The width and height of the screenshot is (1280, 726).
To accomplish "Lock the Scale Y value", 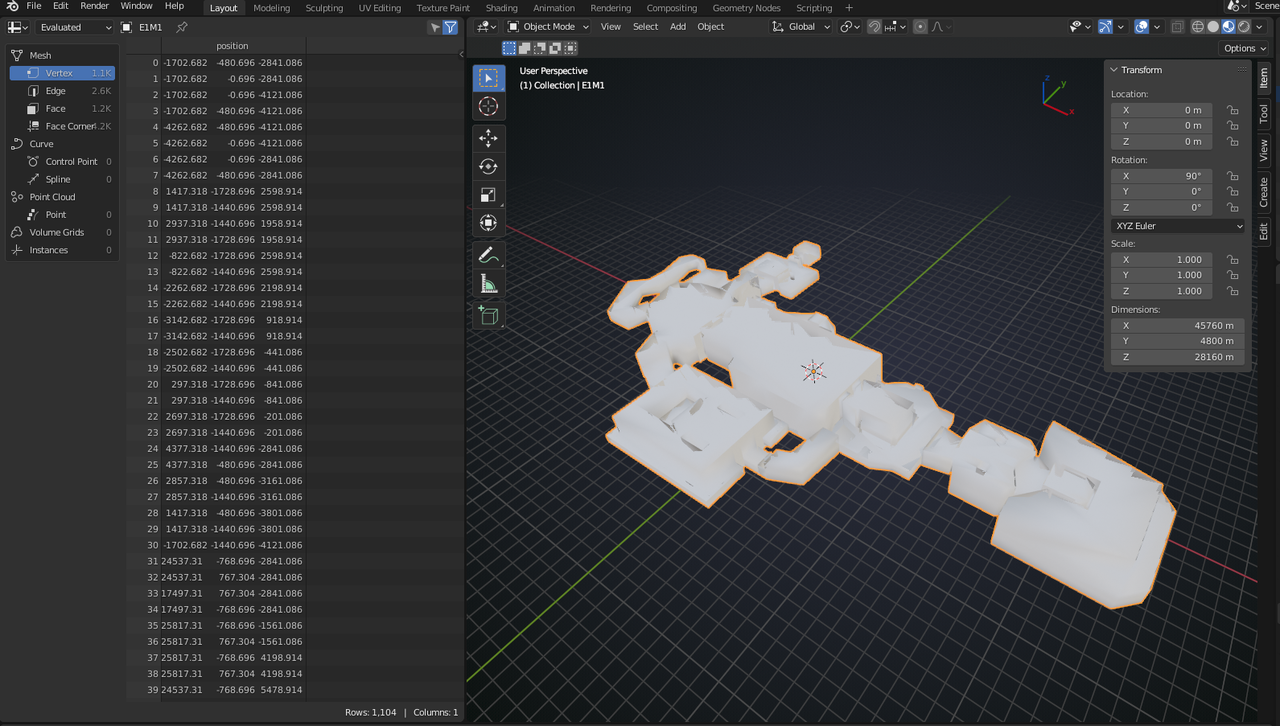I will (x=1232, y=275).
